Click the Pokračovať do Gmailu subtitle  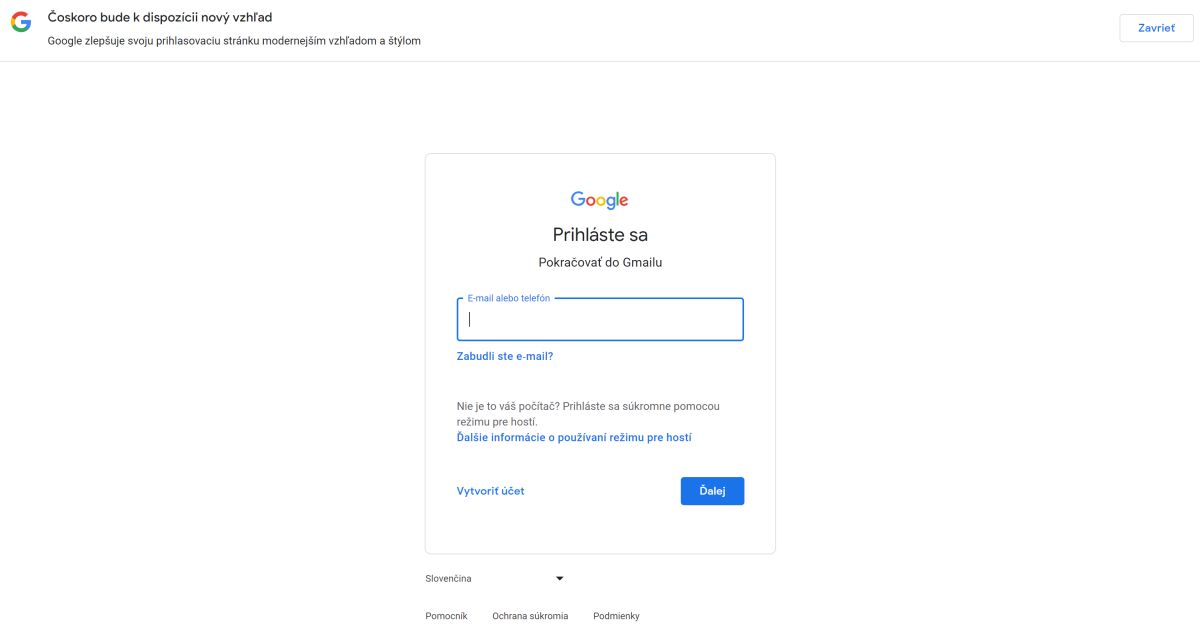600,262
